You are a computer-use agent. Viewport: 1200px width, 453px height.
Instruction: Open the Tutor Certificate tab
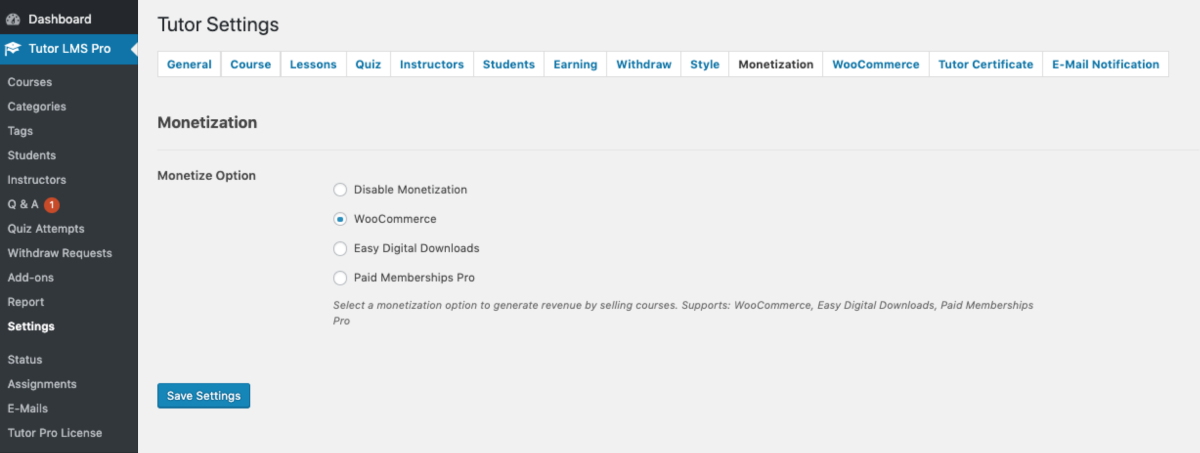tap(986, 64)
